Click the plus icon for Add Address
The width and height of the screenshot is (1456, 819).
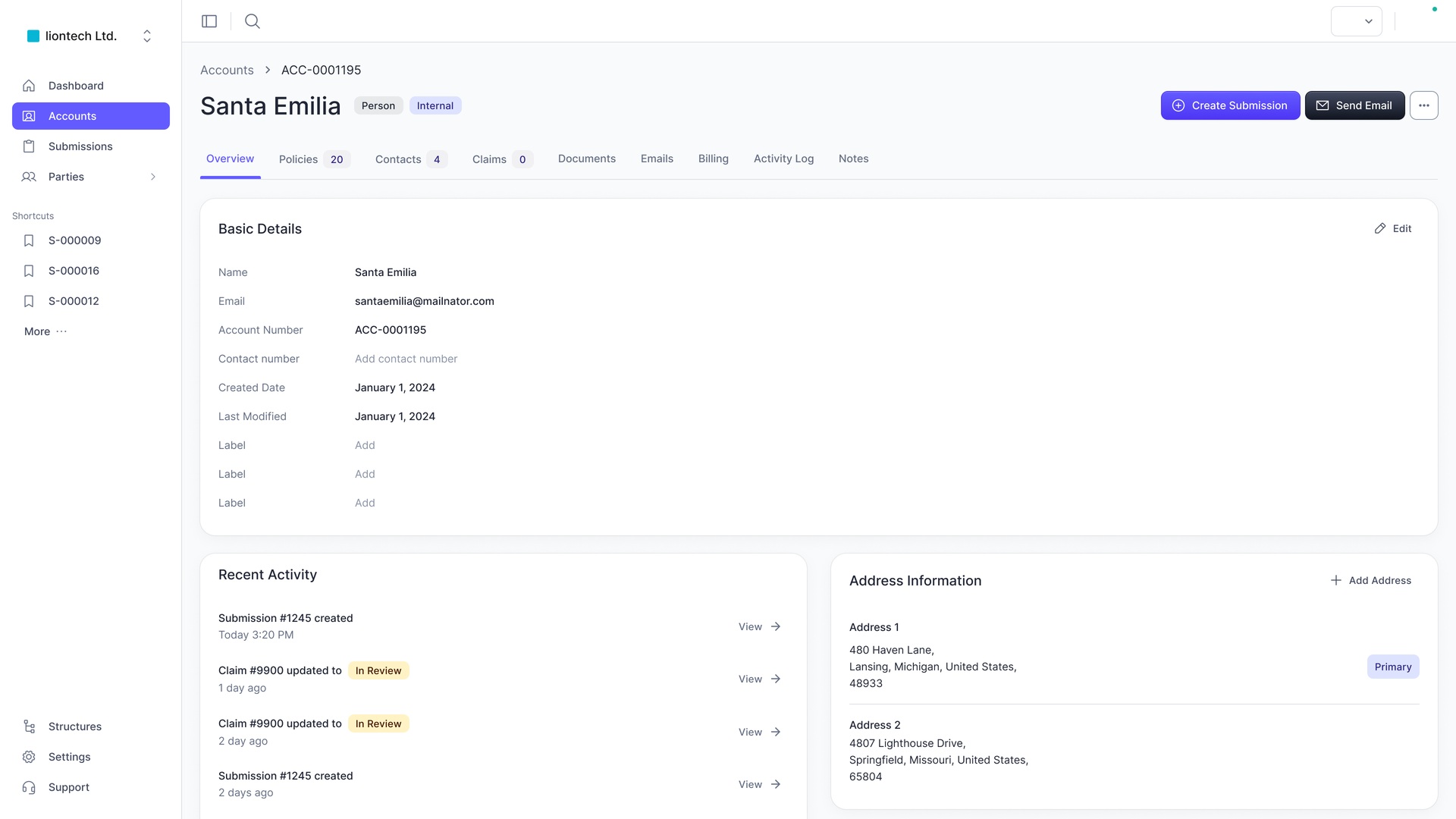(x=1336, y=580)
